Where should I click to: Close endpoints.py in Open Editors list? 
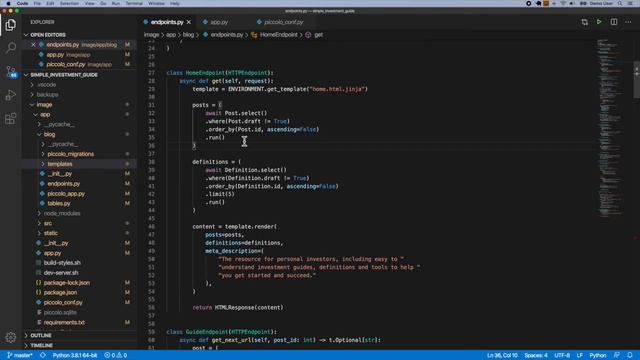point(33,44)
